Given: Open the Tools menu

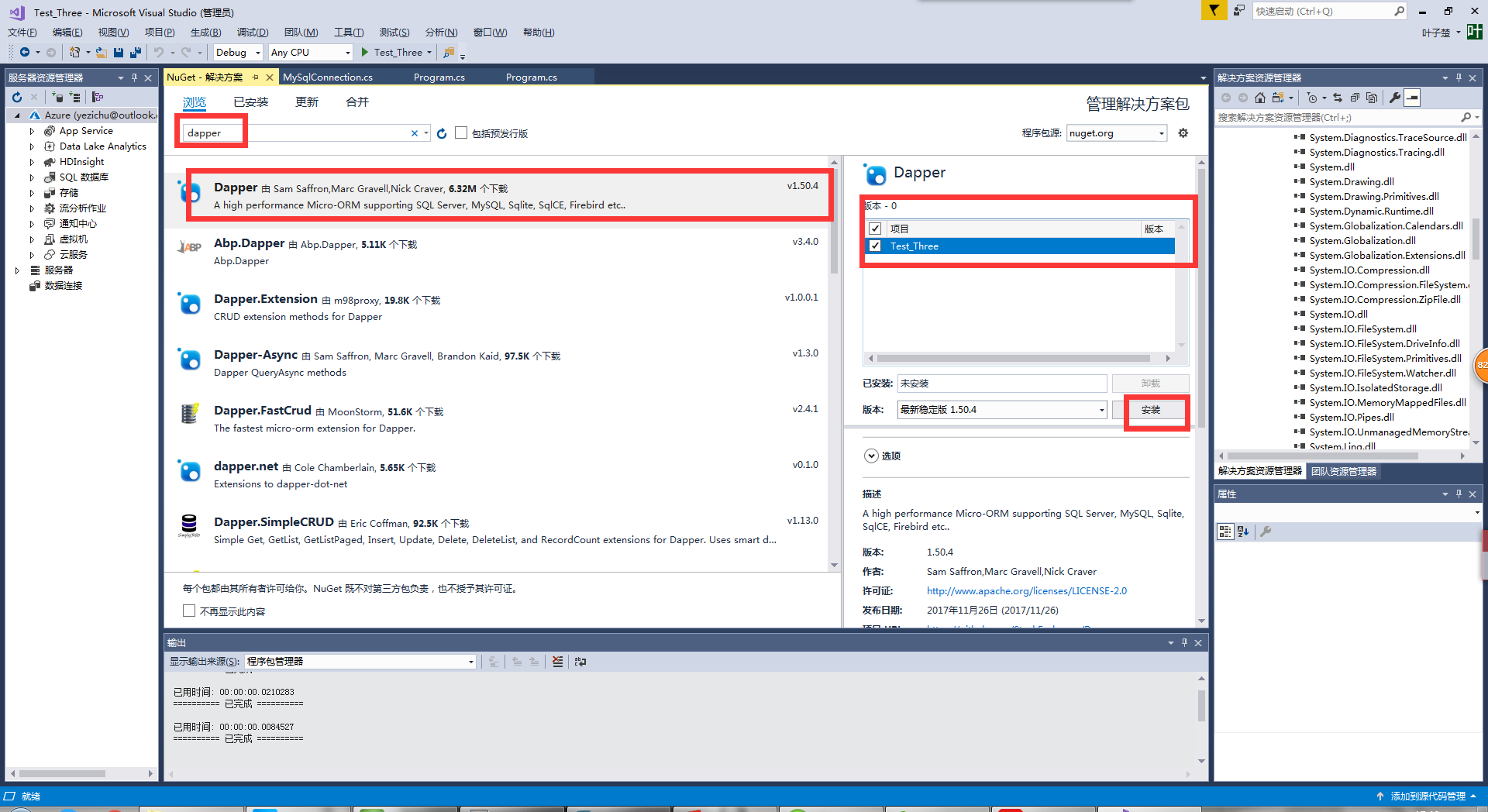Looking at the screenshot, I should (x=349, y=32).
